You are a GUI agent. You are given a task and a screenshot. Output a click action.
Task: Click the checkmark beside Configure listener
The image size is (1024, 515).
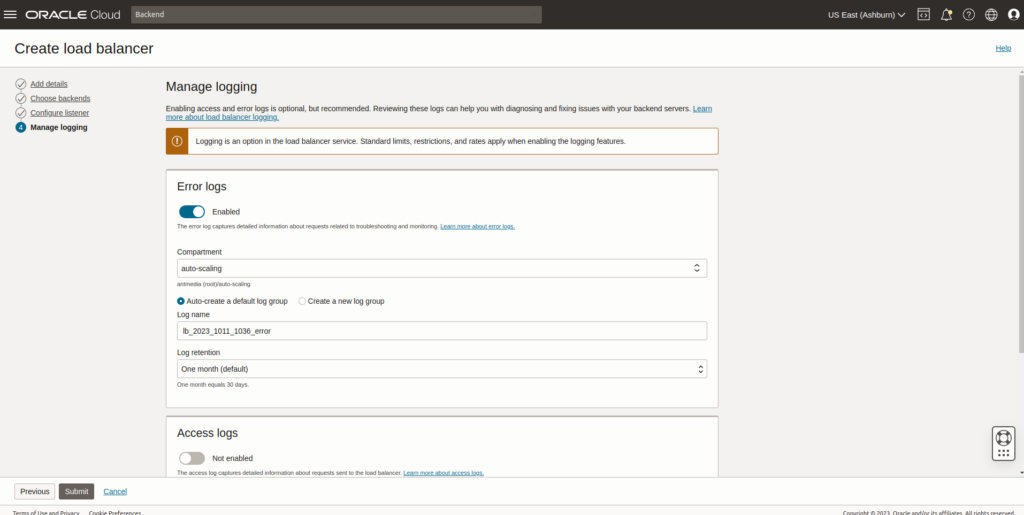click(x=21, y=113)
